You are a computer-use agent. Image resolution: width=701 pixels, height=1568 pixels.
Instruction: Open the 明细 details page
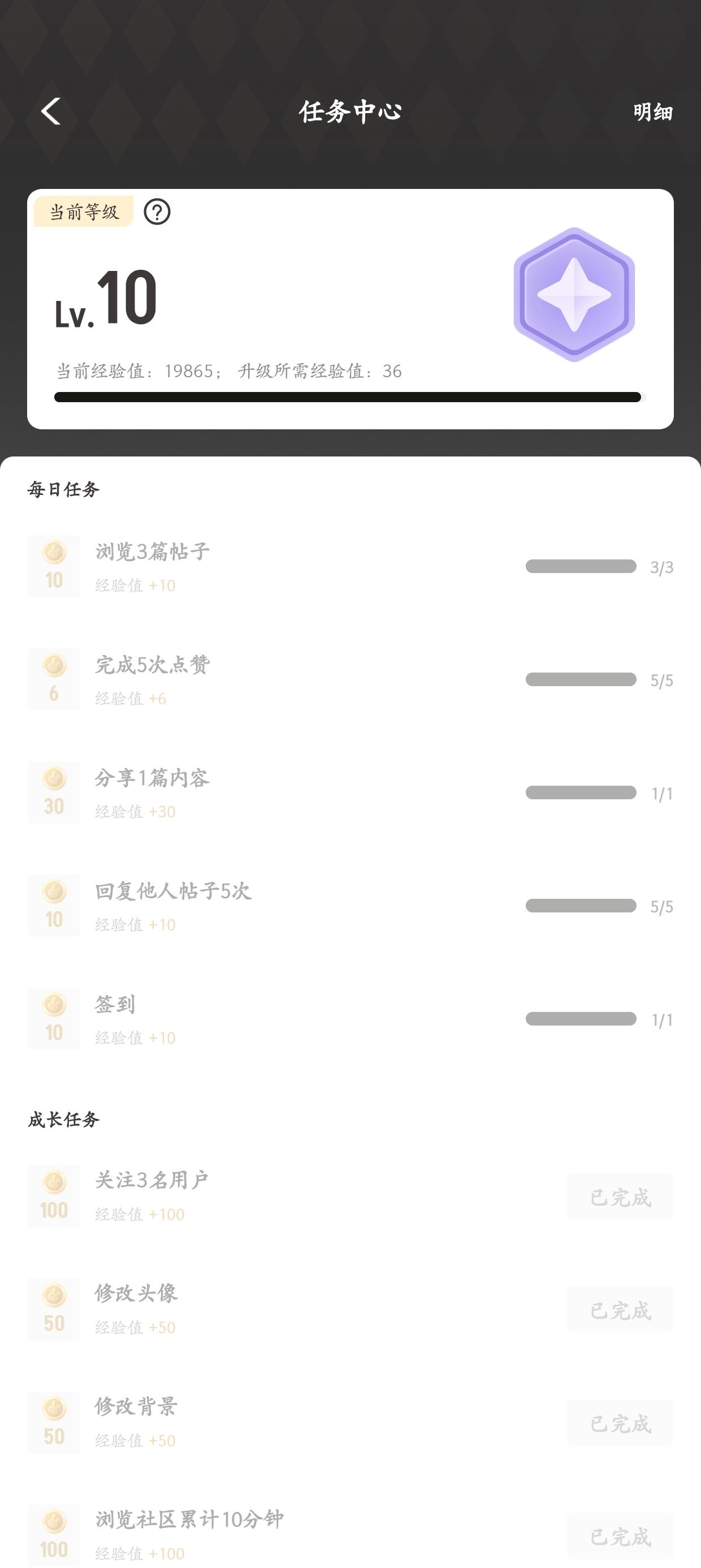(652, 112)
